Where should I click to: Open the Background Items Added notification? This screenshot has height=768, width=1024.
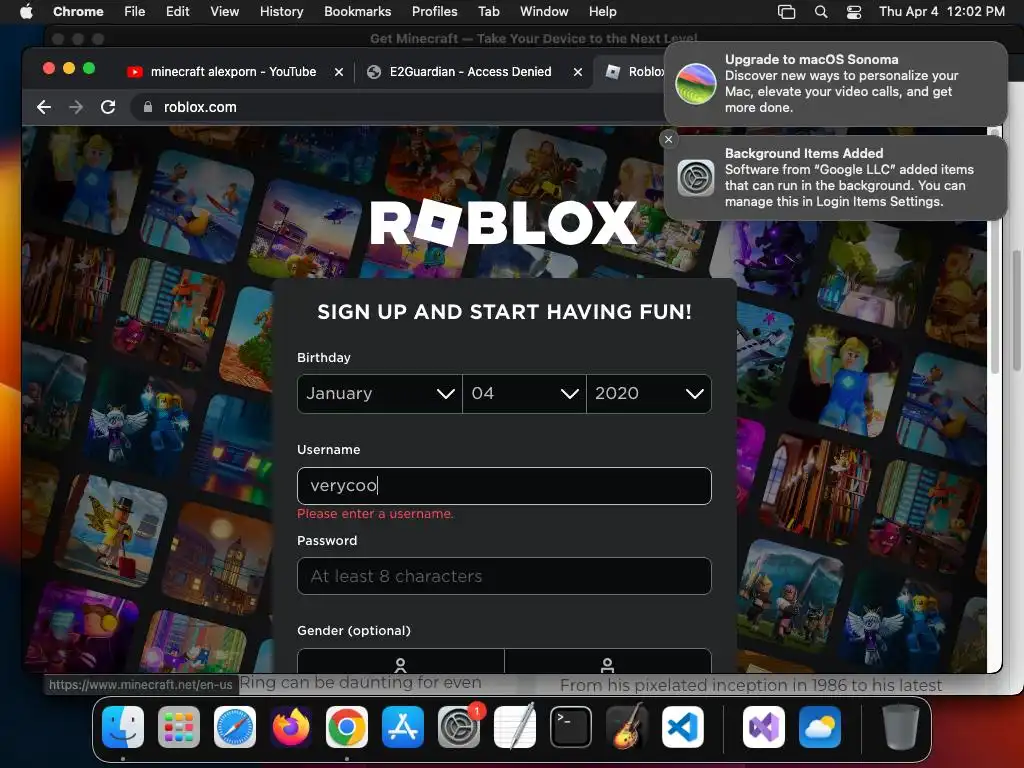pos(835,178)
